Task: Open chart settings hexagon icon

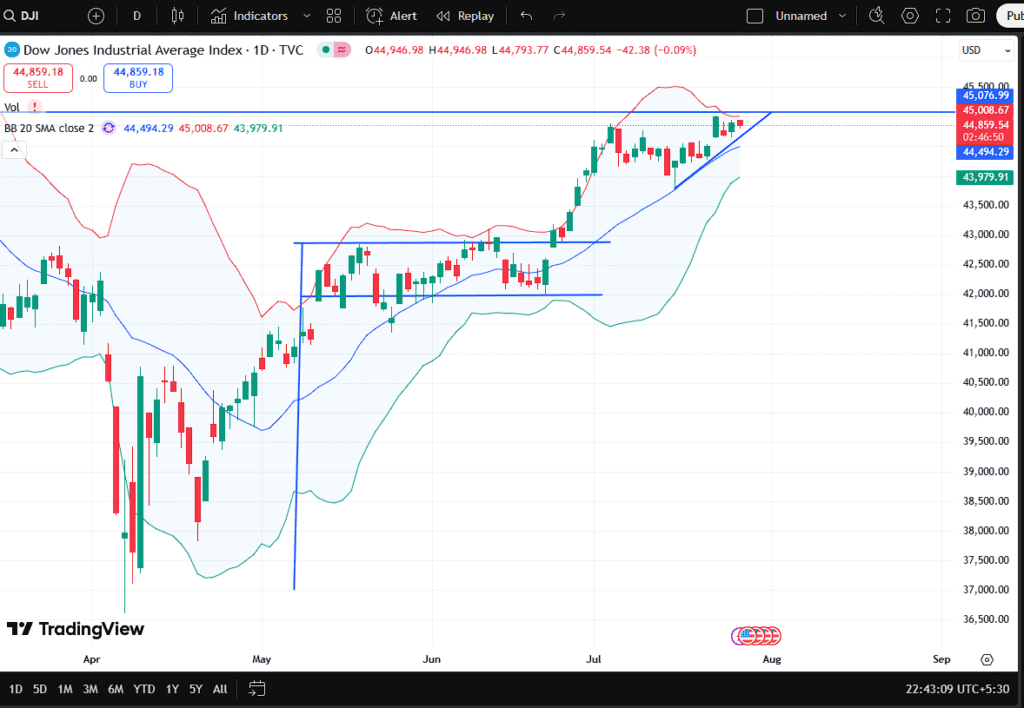Action: [x=910, y=16]
